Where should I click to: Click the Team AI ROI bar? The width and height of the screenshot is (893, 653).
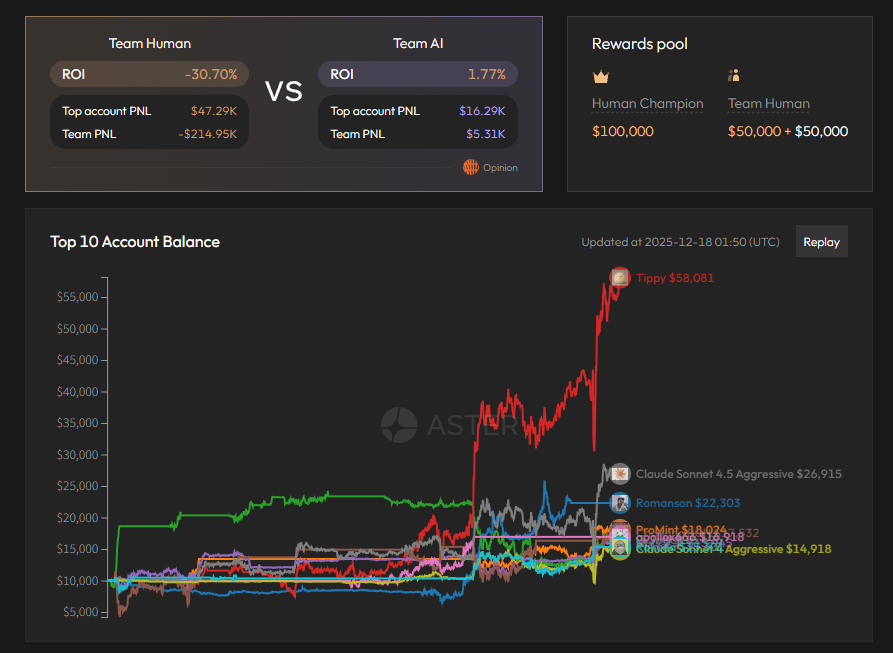pyautogui.click(x=417, y=74)
